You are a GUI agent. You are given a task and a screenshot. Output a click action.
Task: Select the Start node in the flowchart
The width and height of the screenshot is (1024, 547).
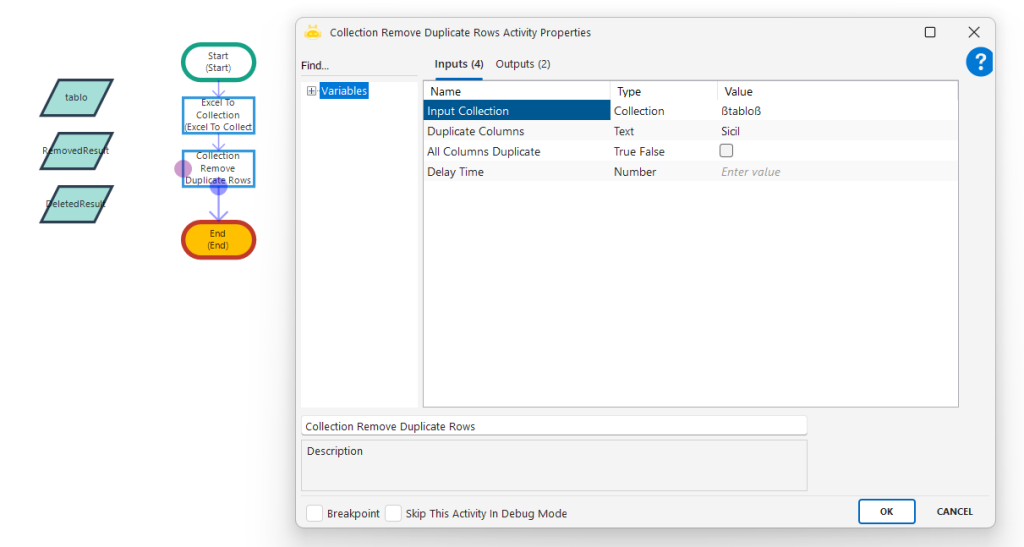pyautogui.click(x=218, y=62)
